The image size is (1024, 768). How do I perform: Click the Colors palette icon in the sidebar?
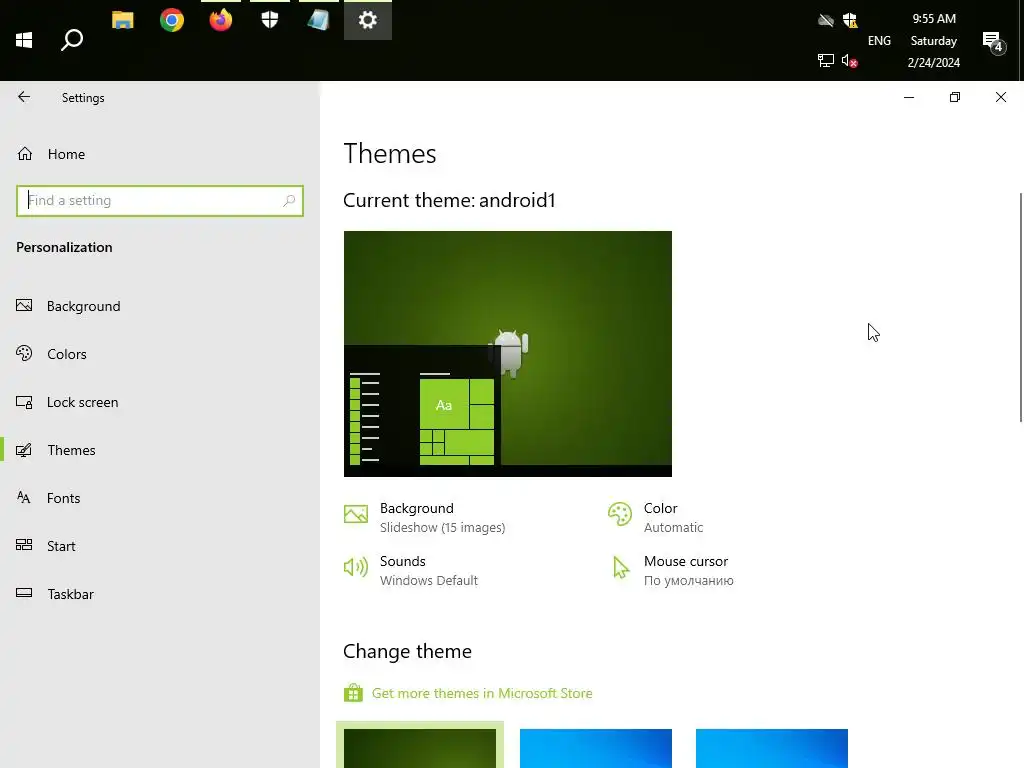pyautogui.click(x=24, y=353)
